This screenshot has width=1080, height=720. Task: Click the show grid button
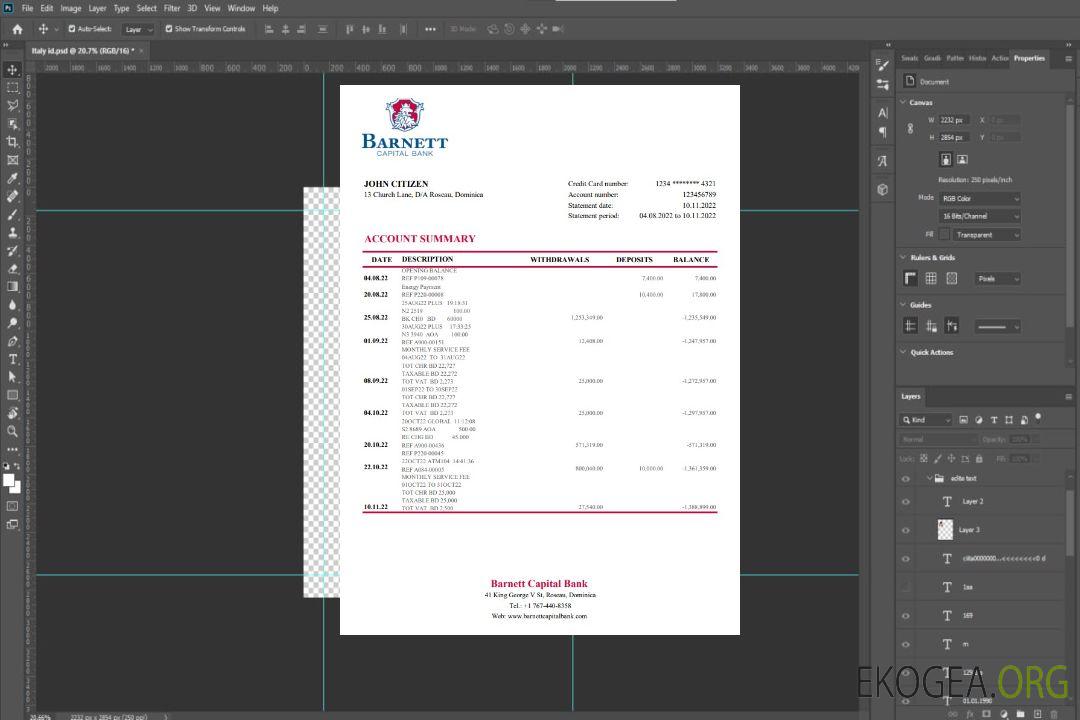[x=931, y=278]
